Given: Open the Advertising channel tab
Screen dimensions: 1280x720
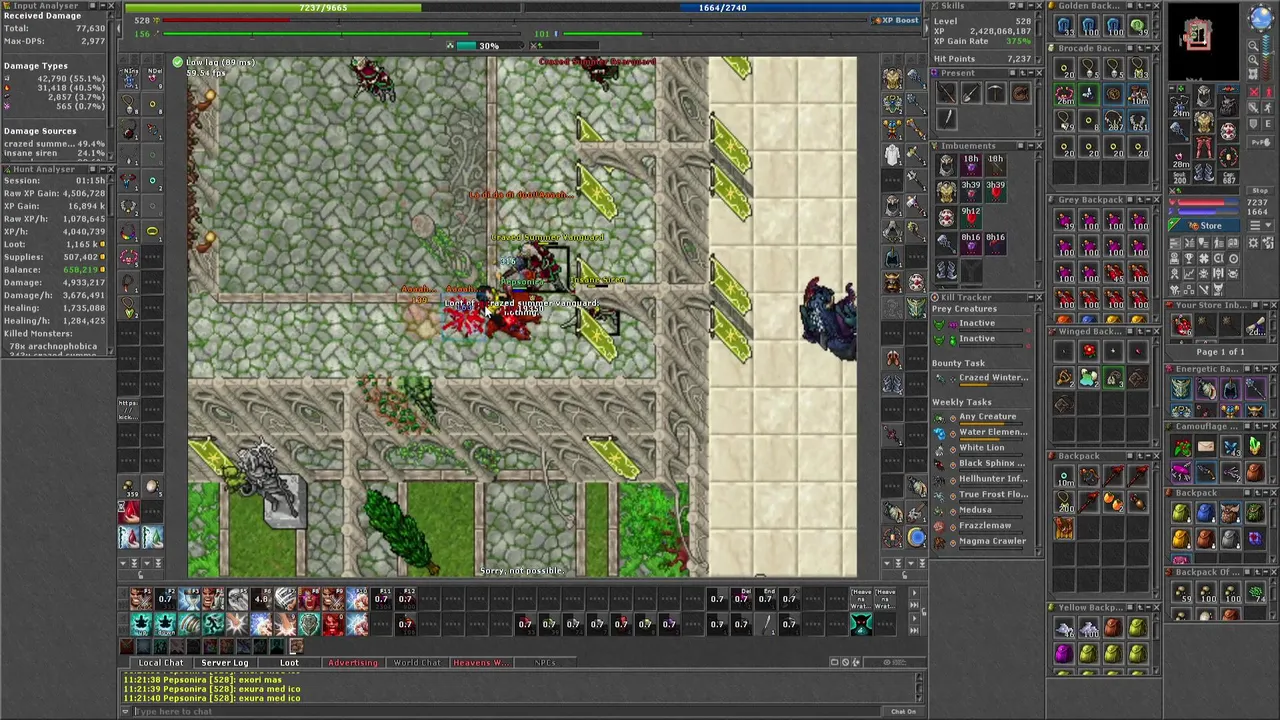Looking at the screenshot, I should click(353, 662).
